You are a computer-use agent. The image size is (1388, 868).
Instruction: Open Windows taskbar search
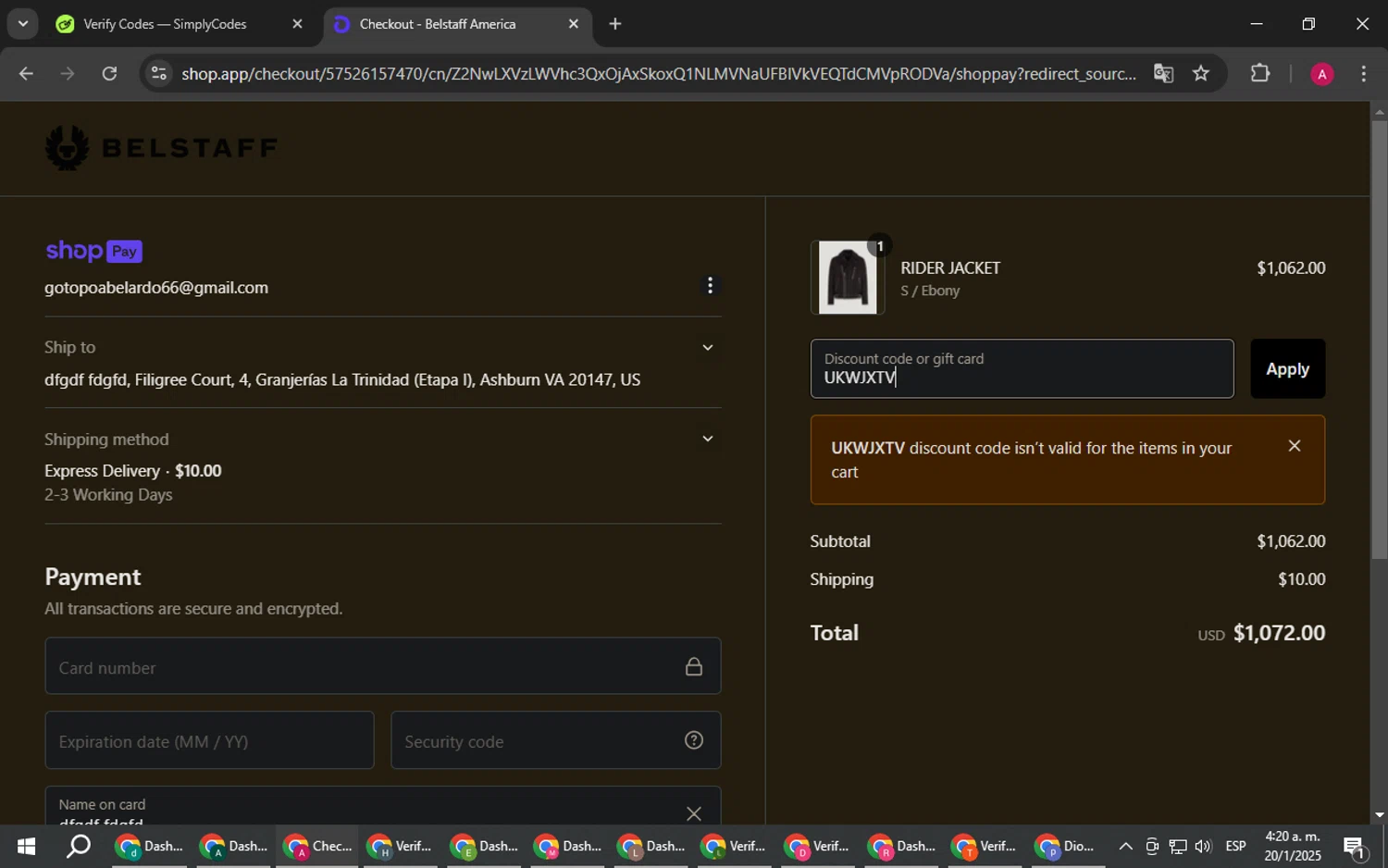point(80,846)
